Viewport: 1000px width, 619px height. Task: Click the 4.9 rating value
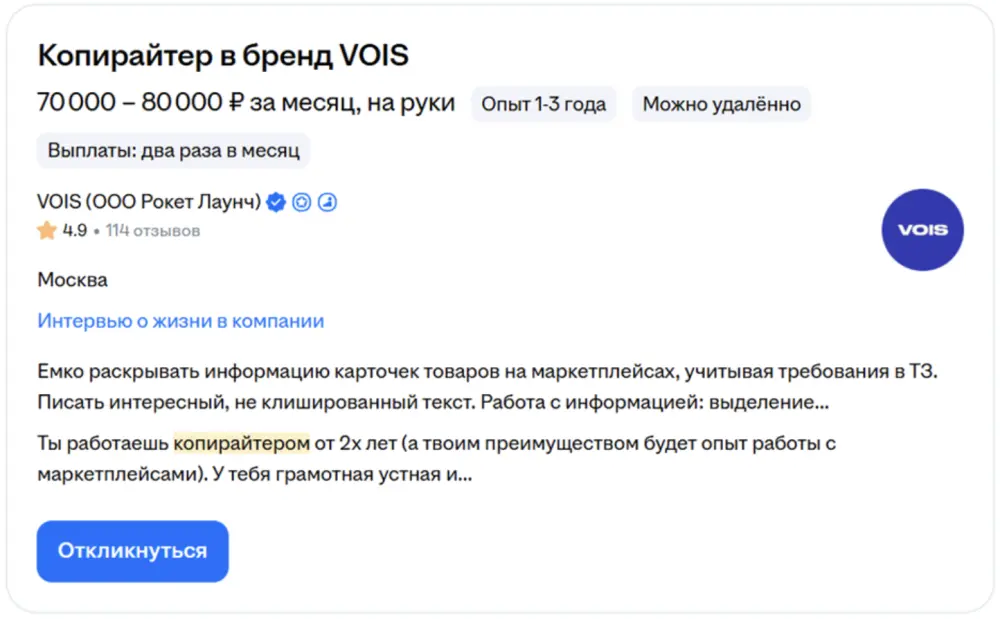[x=75, y=231]
